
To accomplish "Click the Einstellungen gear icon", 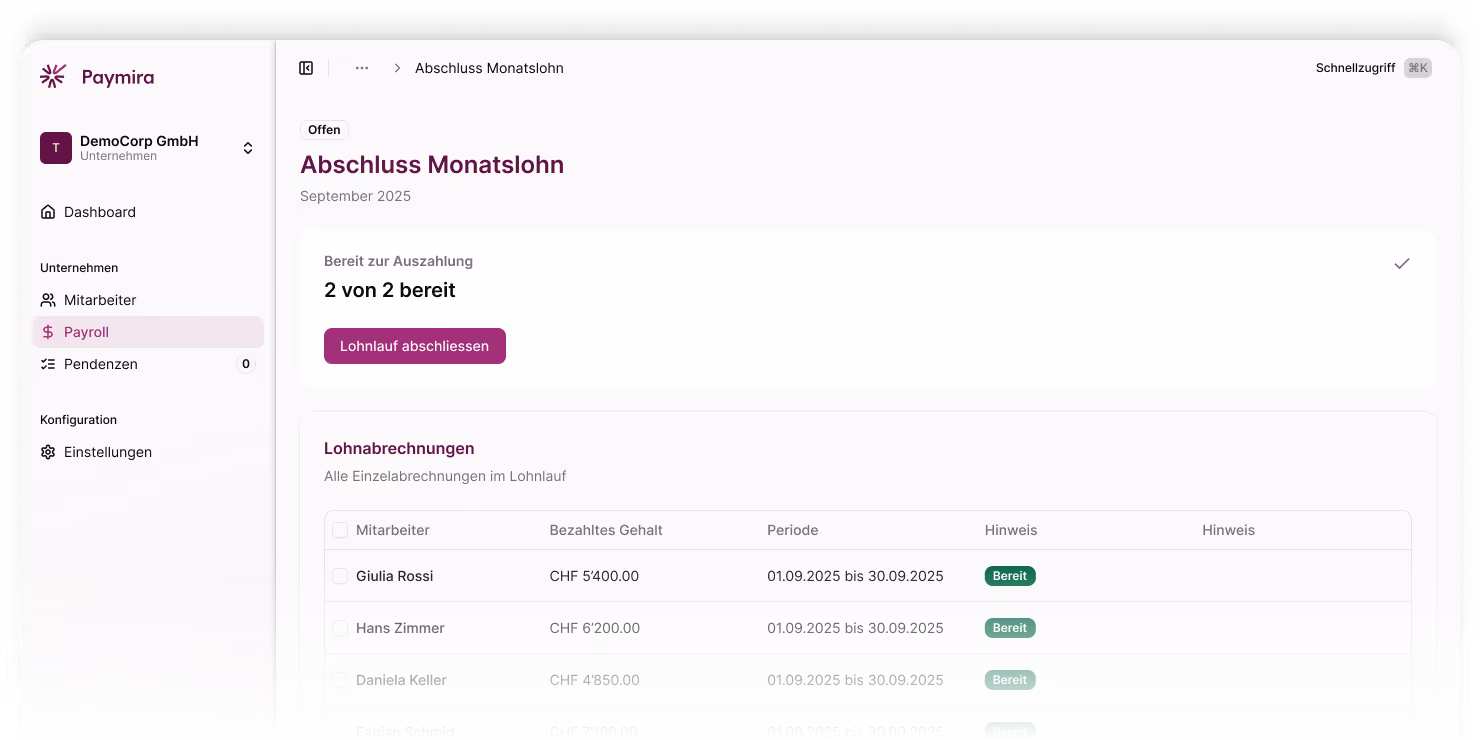I will click(48, 452).
